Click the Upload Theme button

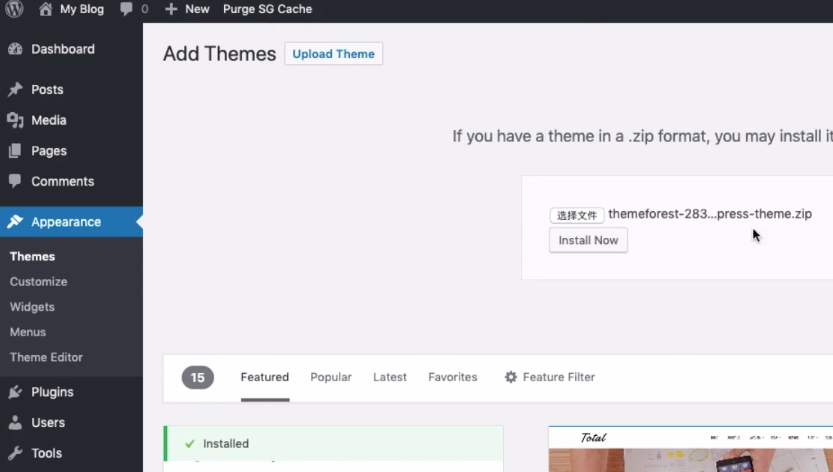point(333,54)
